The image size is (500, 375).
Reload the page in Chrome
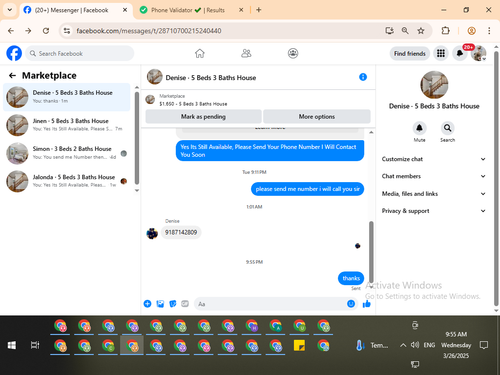point(46,31)
